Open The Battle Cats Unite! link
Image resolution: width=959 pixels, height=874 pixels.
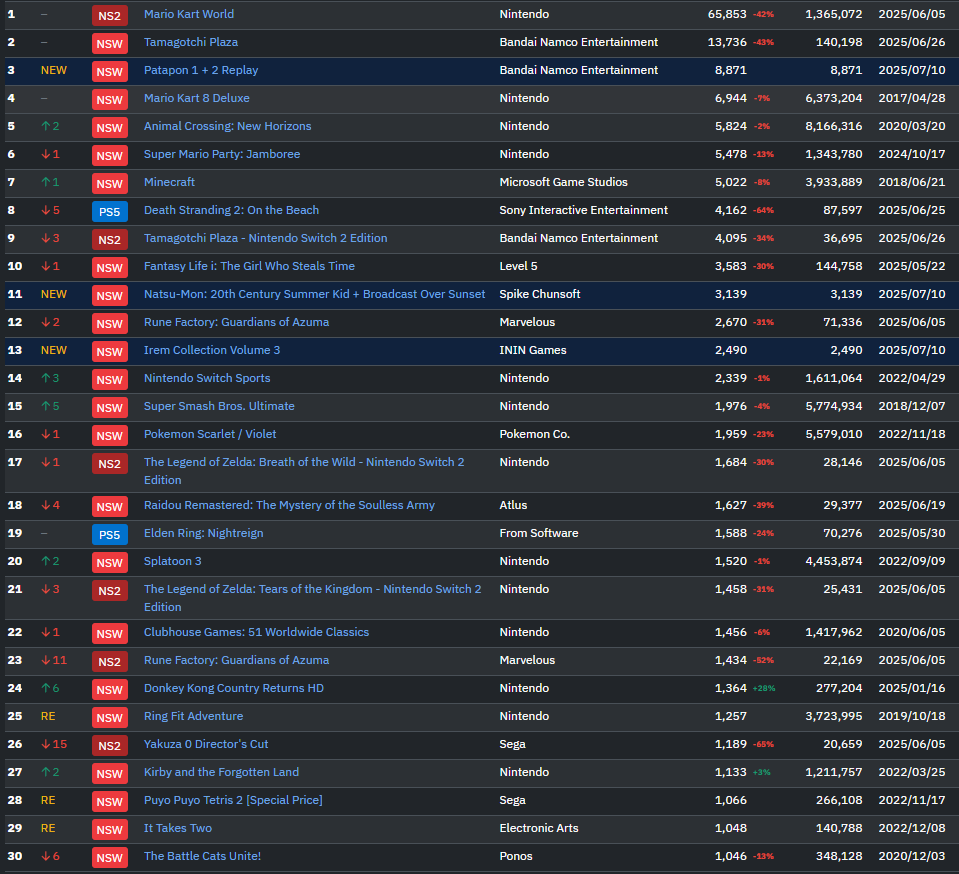(x=202, y=856)
